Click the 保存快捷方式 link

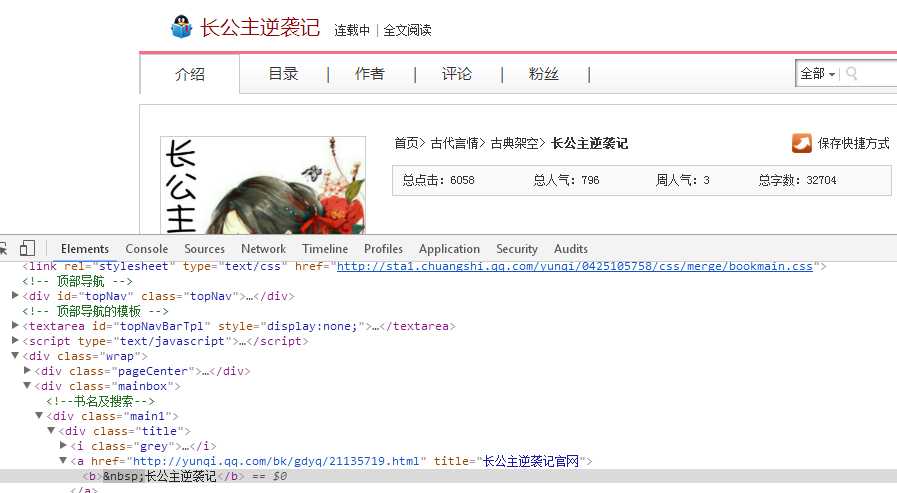pos(853,143)
